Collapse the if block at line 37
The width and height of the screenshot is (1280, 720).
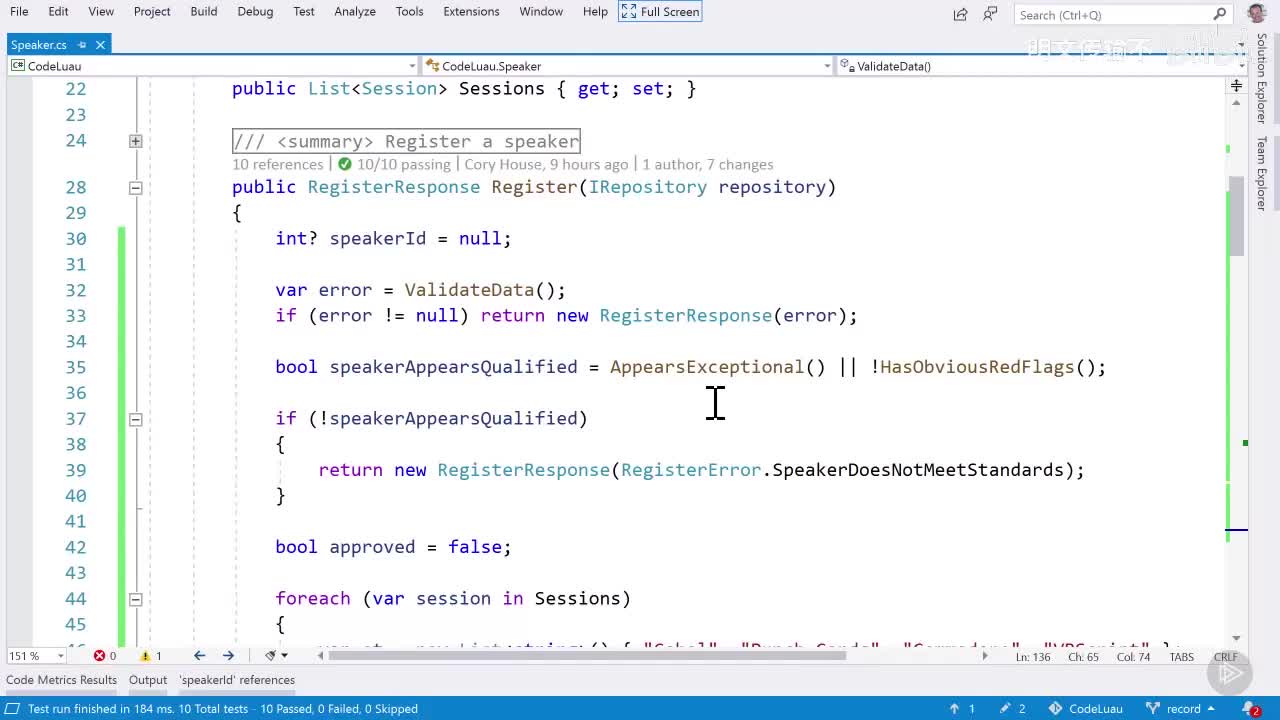tap(135, 419)
